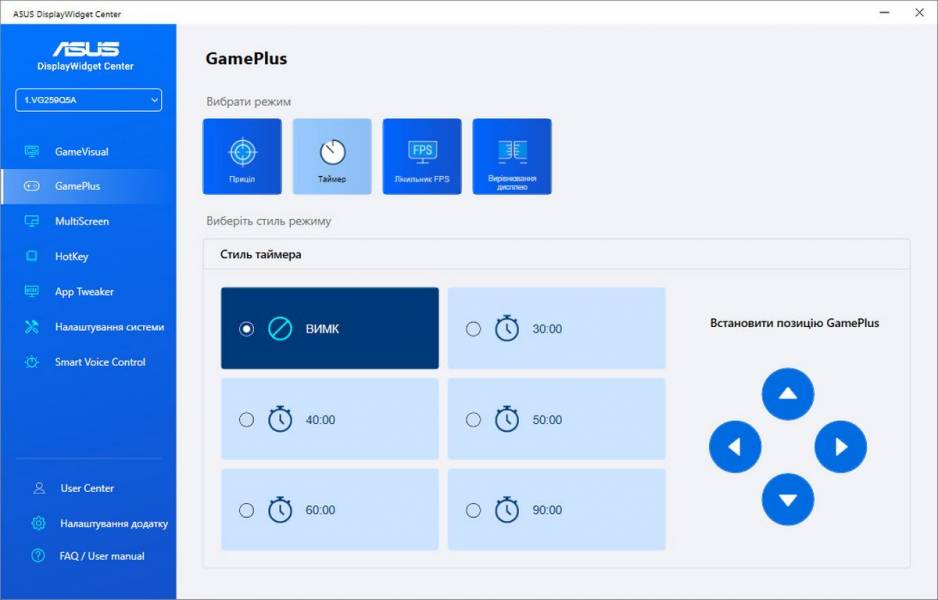Move GamePlus position left arrow
938x600 pixels.
[x=735, y=447]
